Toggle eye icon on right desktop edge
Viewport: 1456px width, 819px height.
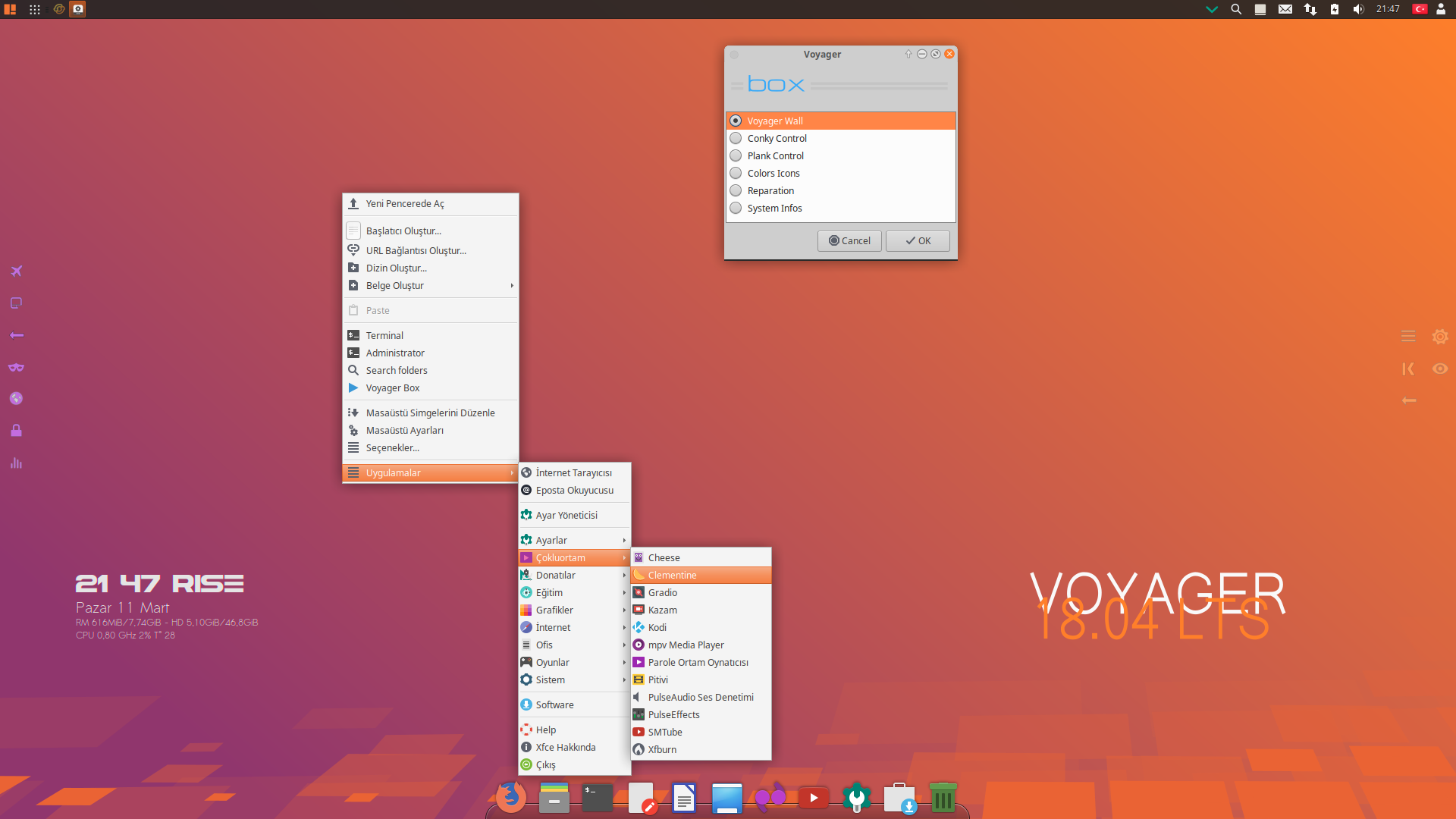[x=1440, y=369]
